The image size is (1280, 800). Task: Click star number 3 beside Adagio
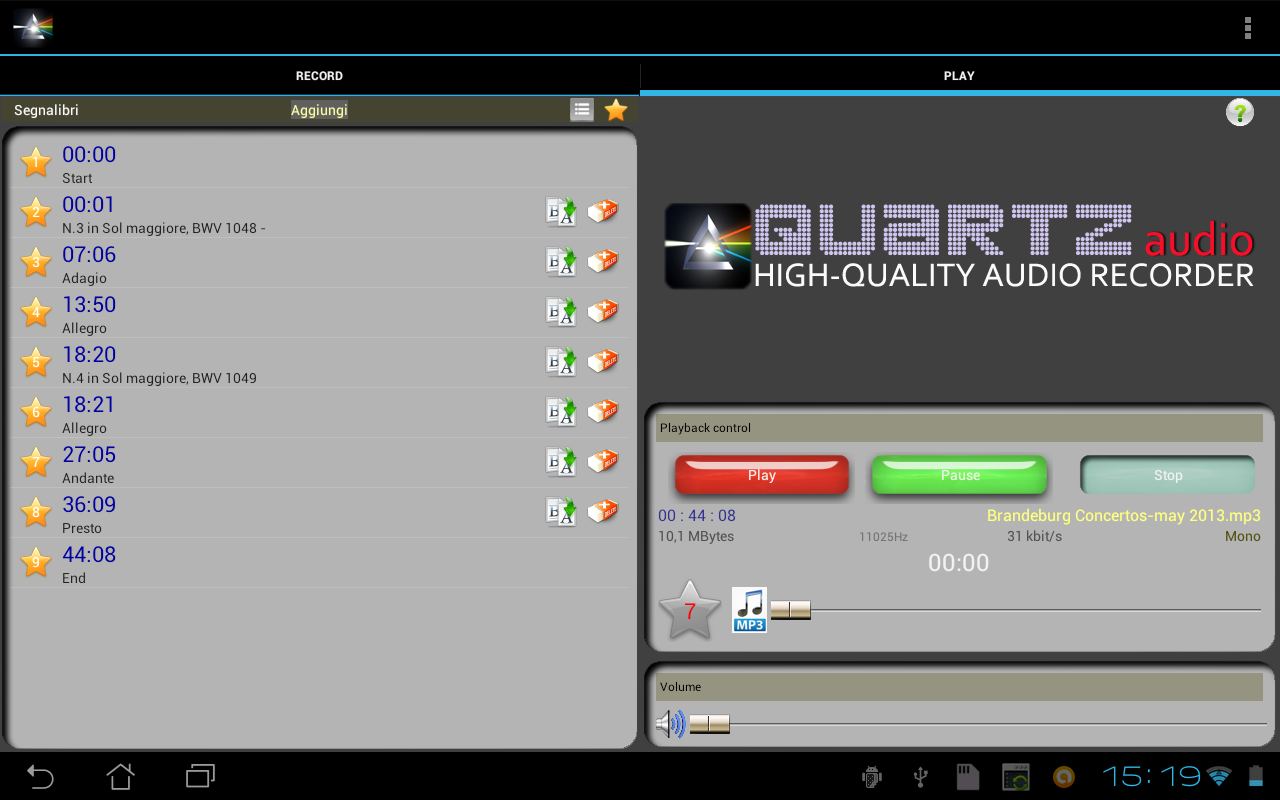click(x=36, y=262)
